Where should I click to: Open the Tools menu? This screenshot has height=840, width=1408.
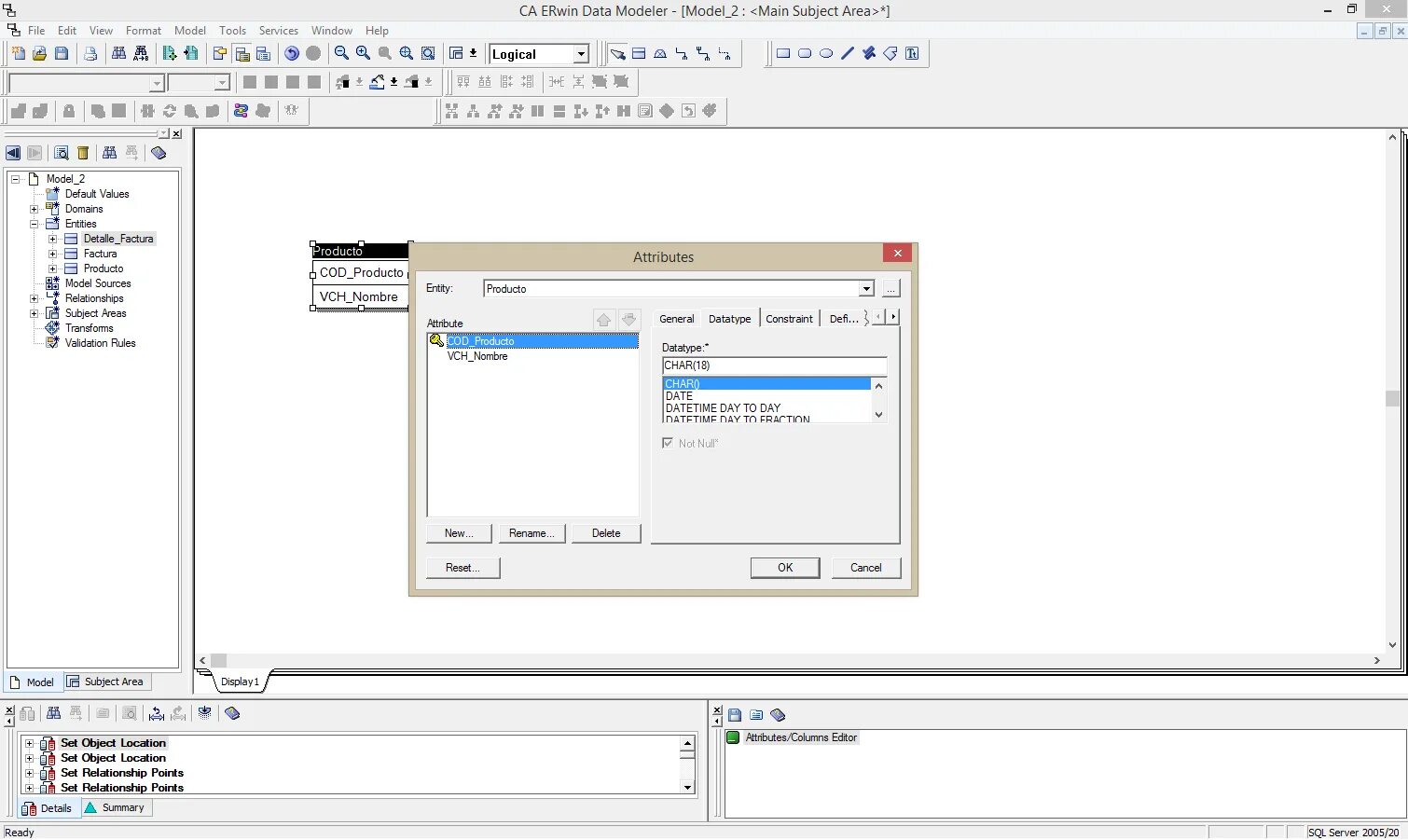coord(233,31)
